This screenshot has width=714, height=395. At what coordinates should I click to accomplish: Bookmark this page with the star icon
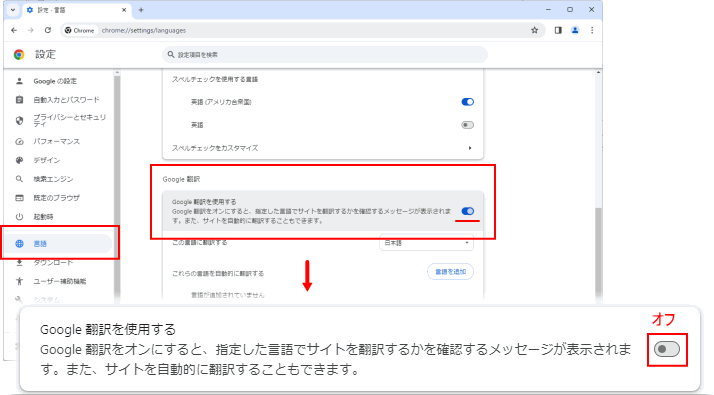535,30
